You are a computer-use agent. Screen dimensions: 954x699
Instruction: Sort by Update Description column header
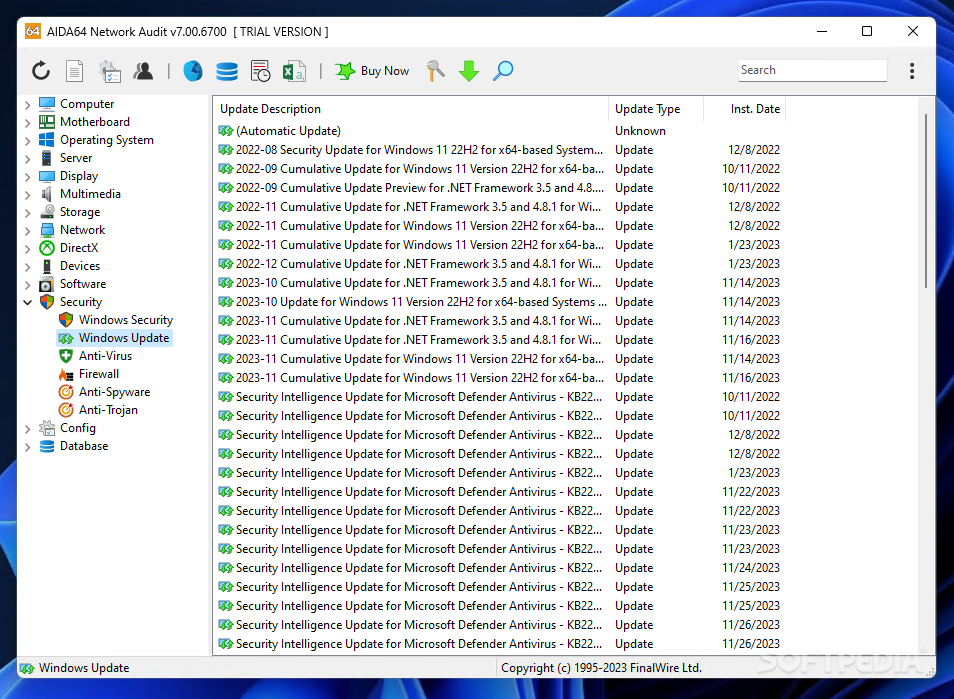pyautogui.click(x=411, y=109)
